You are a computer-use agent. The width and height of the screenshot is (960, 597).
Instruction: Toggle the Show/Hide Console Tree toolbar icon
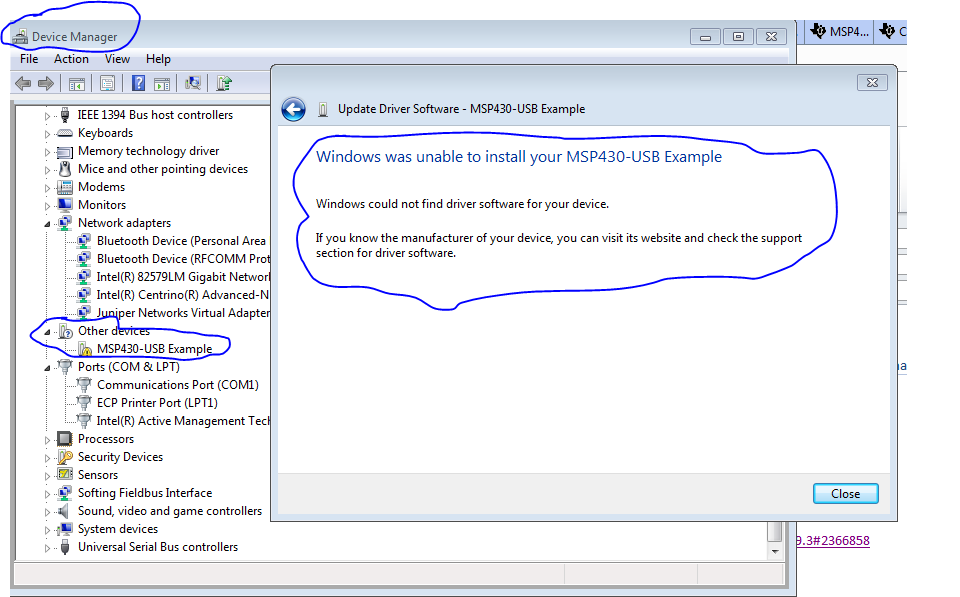tap(77, 84)
